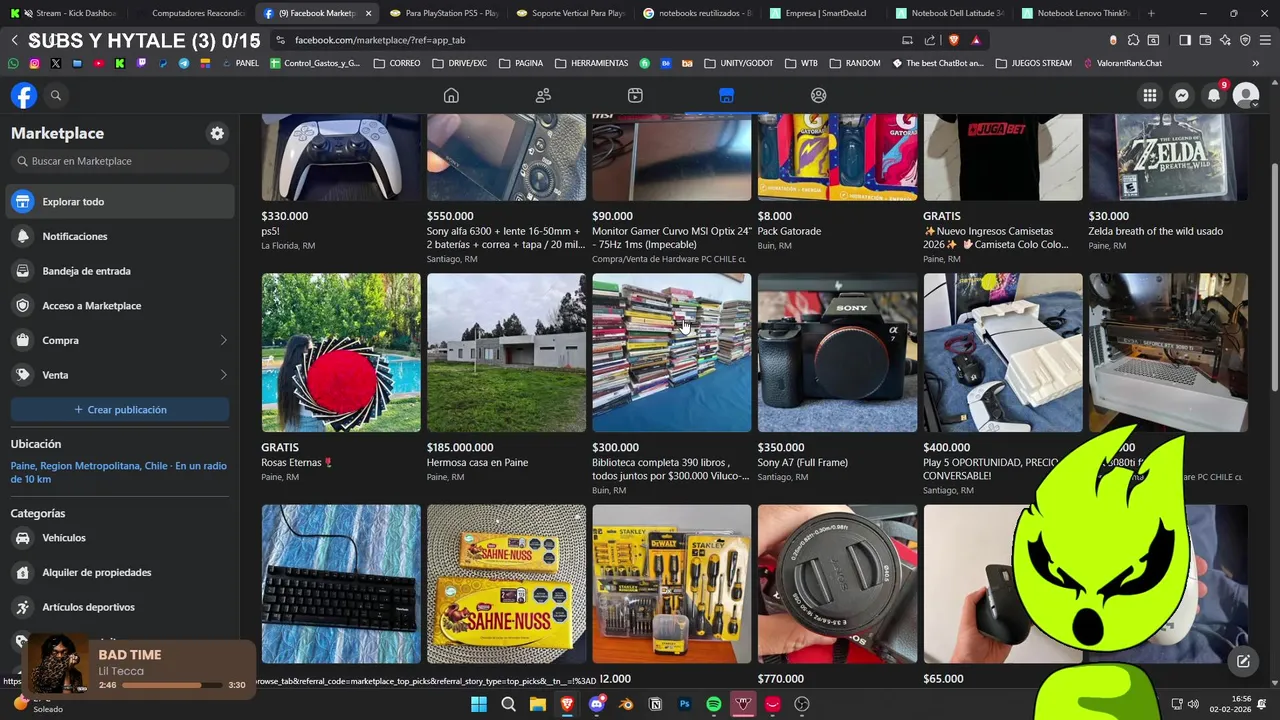
Task: Click Crear publicación button
Action: coord(120,410)
